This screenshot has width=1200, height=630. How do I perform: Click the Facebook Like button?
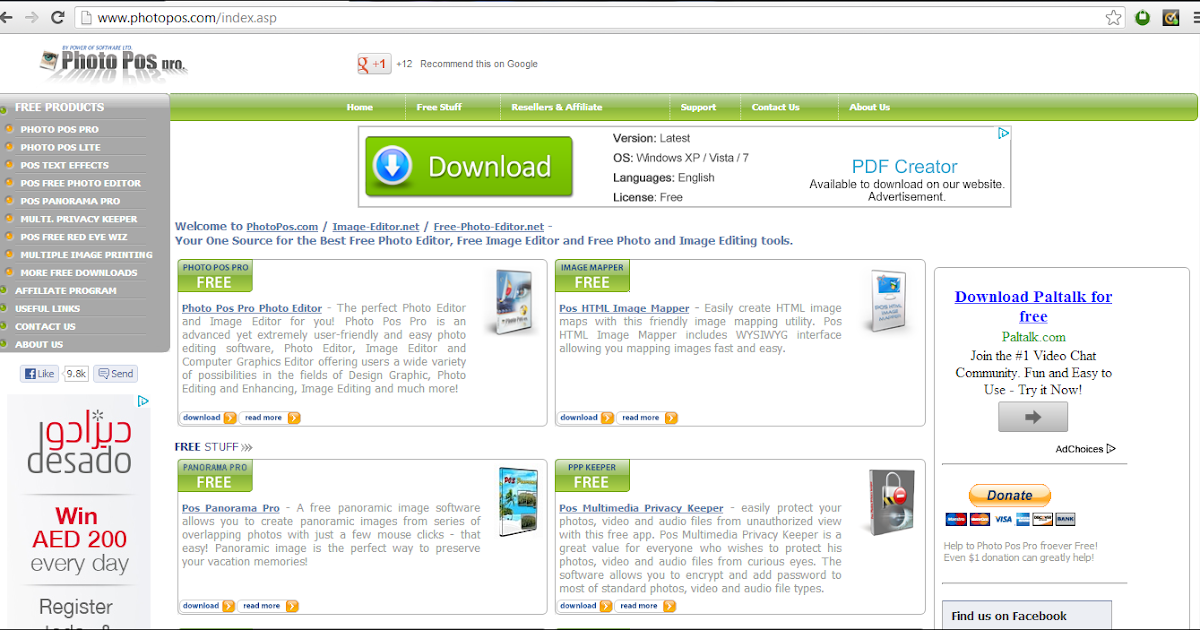coord(40,374)
